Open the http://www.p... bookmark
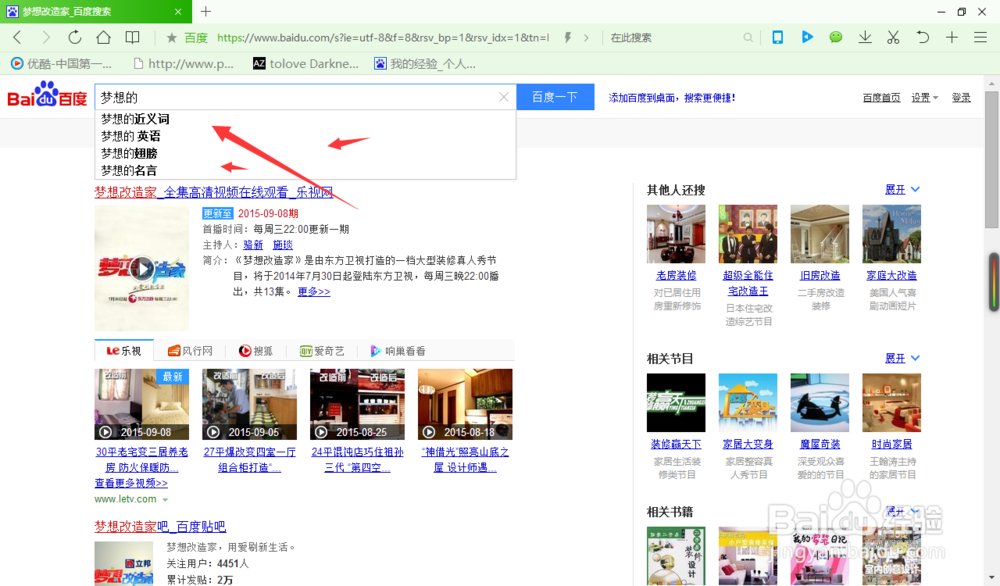1000x586 pixels. point(184,64)
